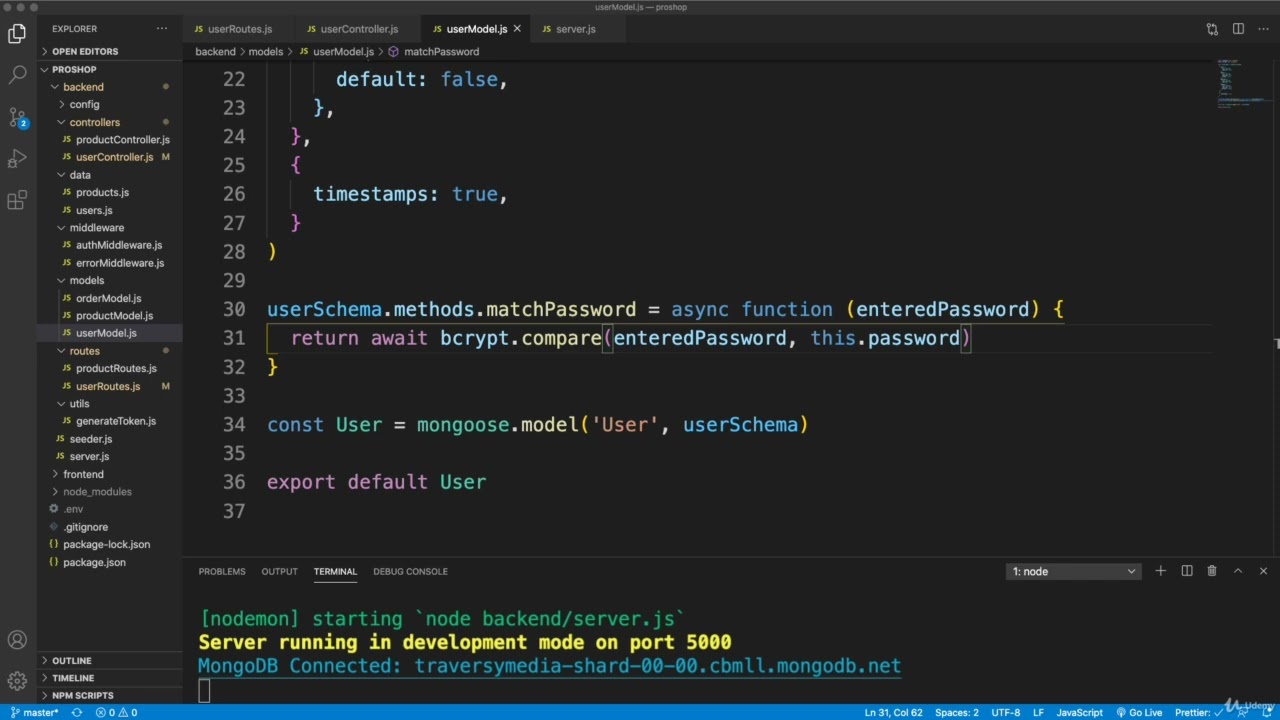
Task: Change end of line via LF
Action: pos(1038,712)
